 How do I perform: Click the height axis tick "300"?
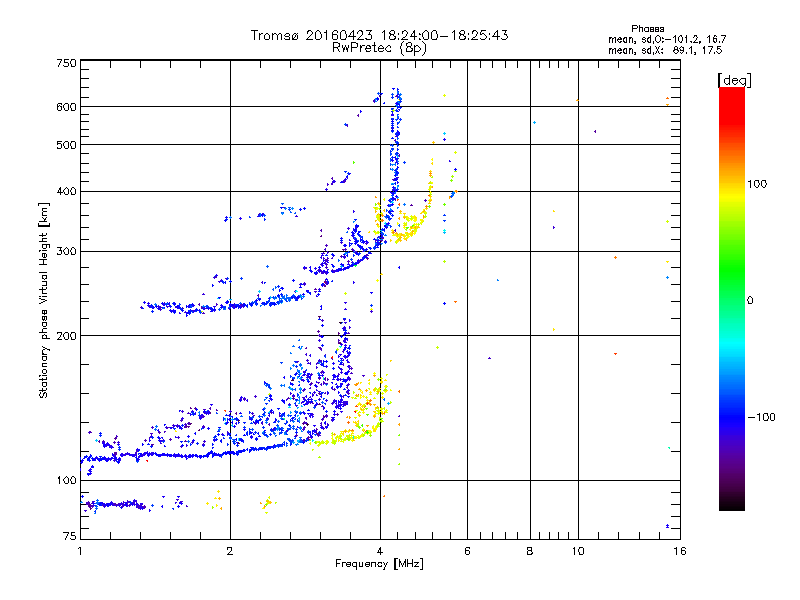point(67,251)
